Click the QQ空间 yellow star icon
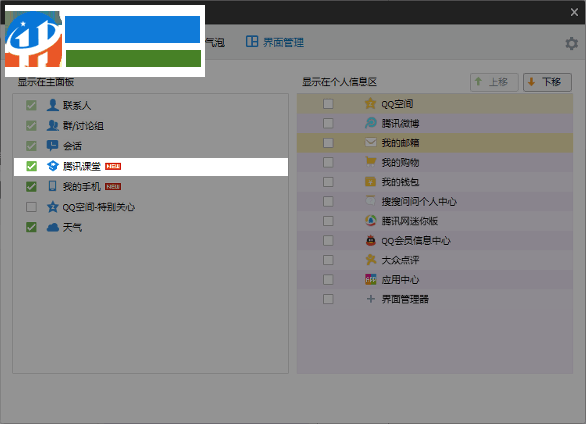The width and height of the screenshot is (586, 424). [x=370, y=103]
